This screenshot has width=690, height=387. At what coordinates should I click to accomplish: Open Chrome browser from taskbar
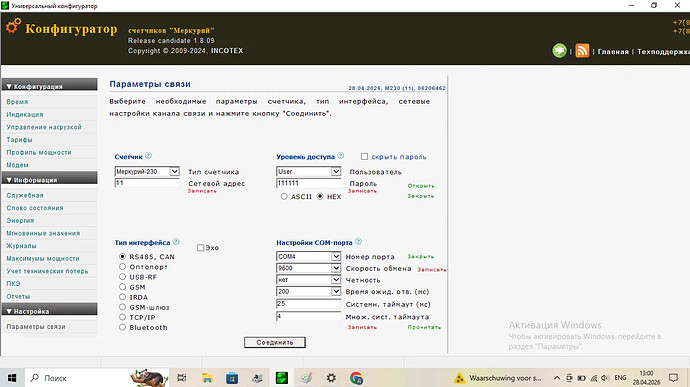[x=356, y=378]
